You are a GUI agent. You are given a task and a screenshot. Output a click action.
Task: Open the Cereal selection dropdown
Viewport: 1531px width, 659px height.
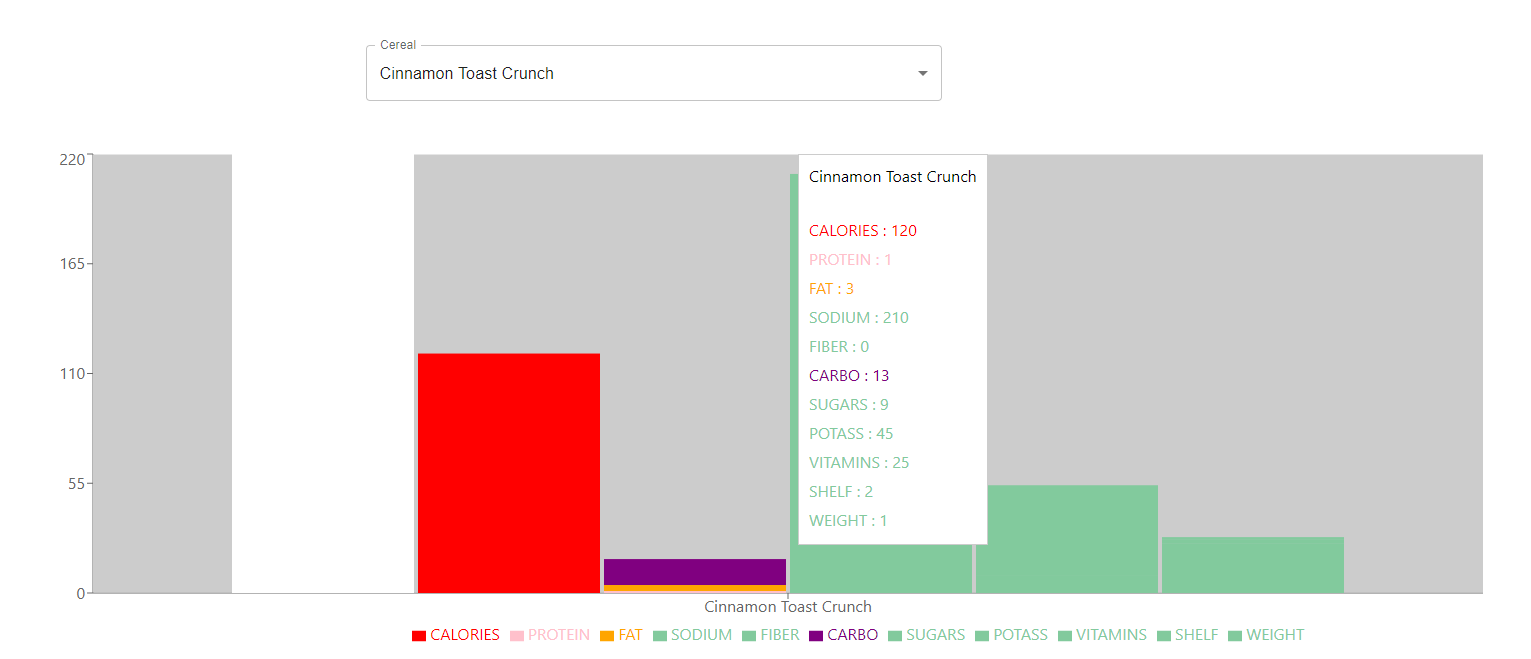coord(640,73)
